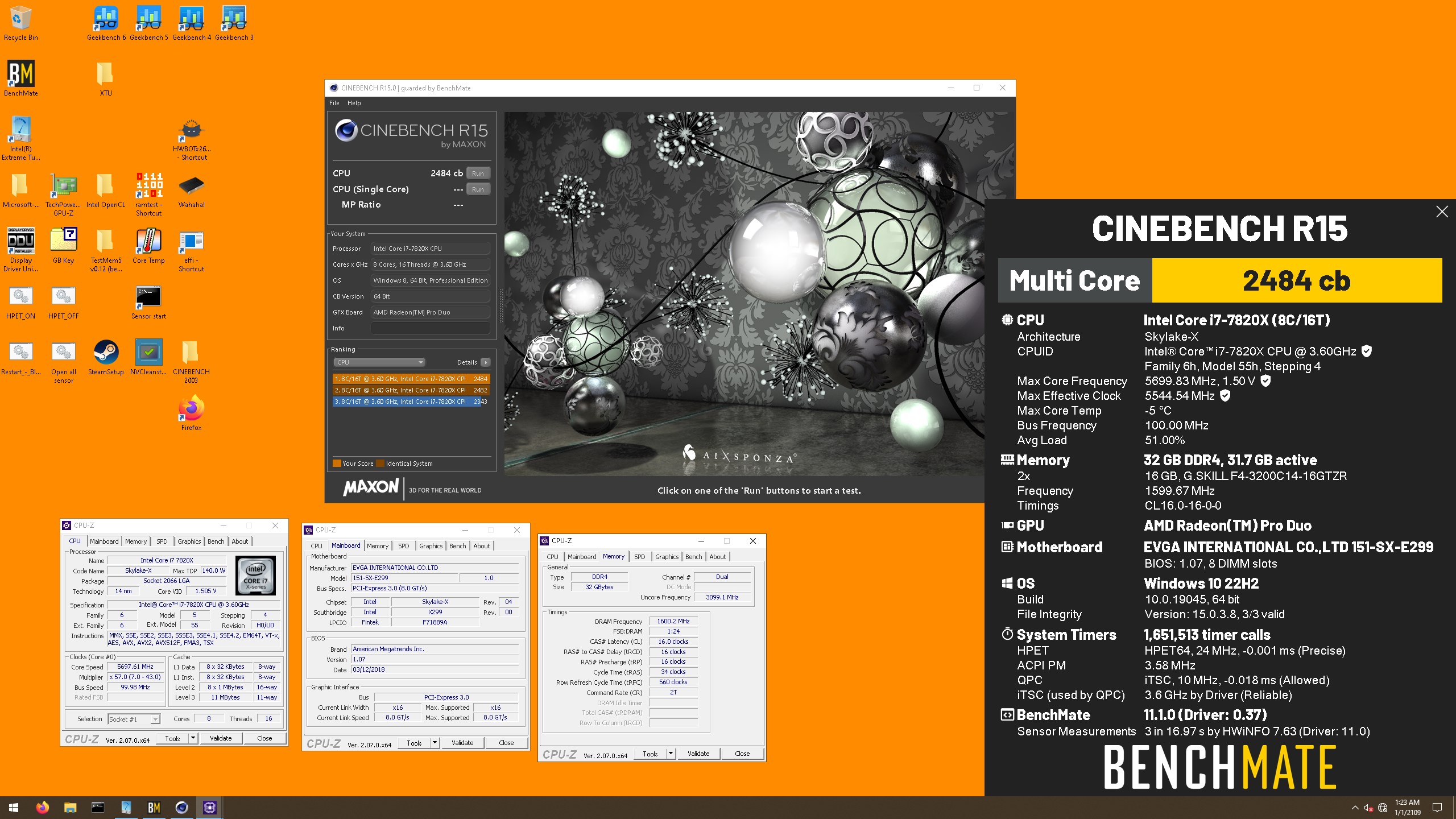1456x819 pixels.
Task: Select ranking entry with score 2343
Action: [x=411, y=402]
